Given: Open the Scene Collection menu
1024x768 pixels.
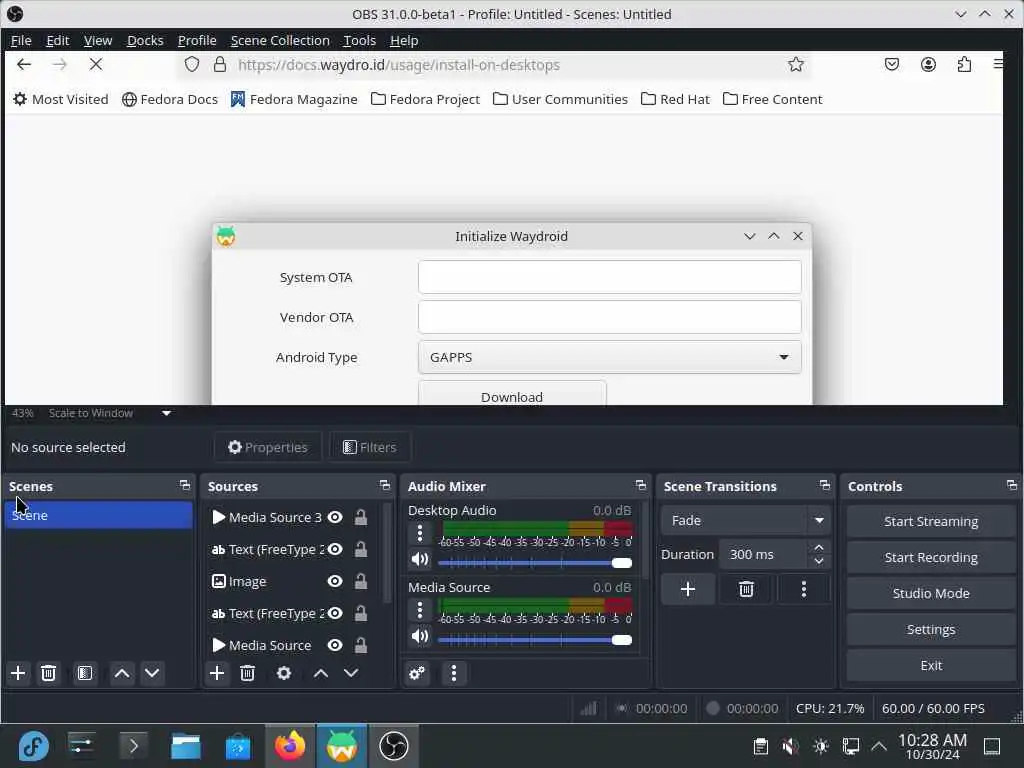Looking at the screenshot, I should tap(280, 40).
